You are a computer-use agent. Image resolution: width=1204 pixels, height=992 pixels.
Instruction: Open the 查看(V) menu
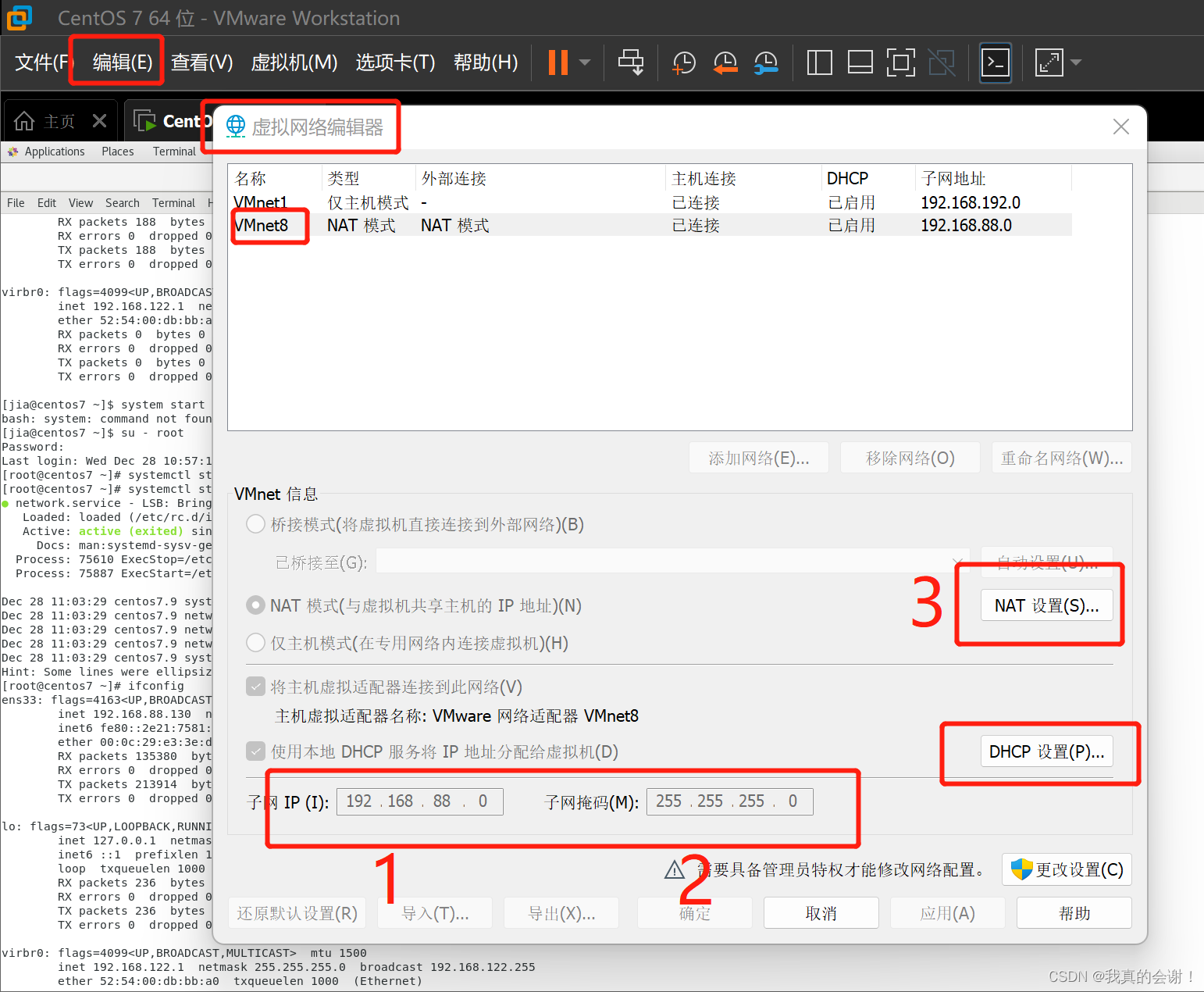pos(202,62)
